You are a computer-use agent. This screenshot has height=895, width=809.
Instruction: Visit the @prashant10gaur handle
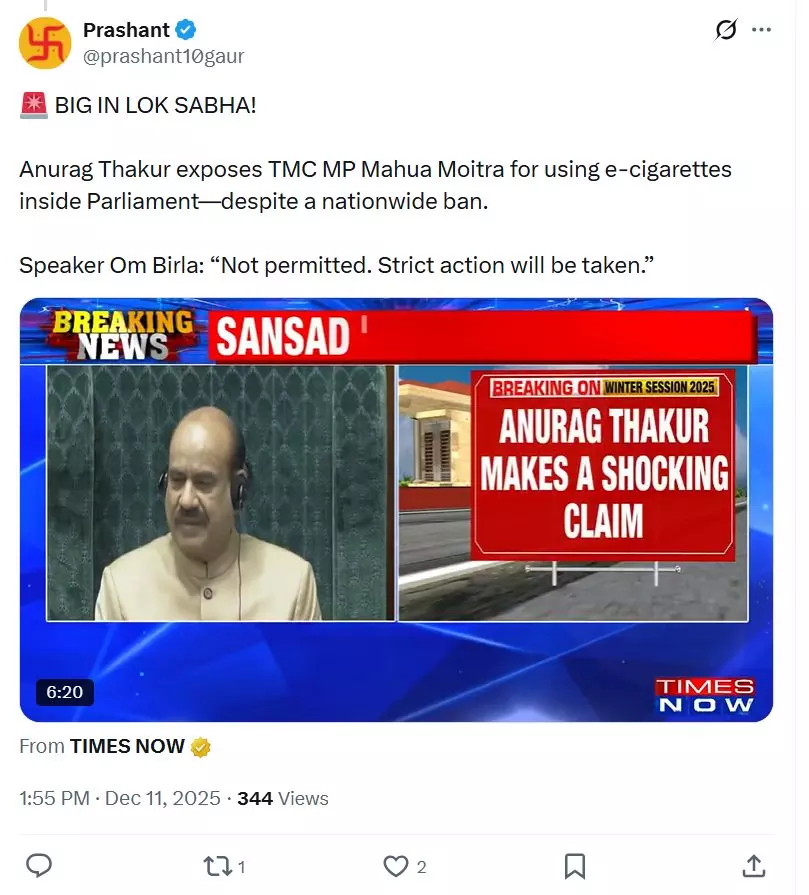click(x=163, y=56)
